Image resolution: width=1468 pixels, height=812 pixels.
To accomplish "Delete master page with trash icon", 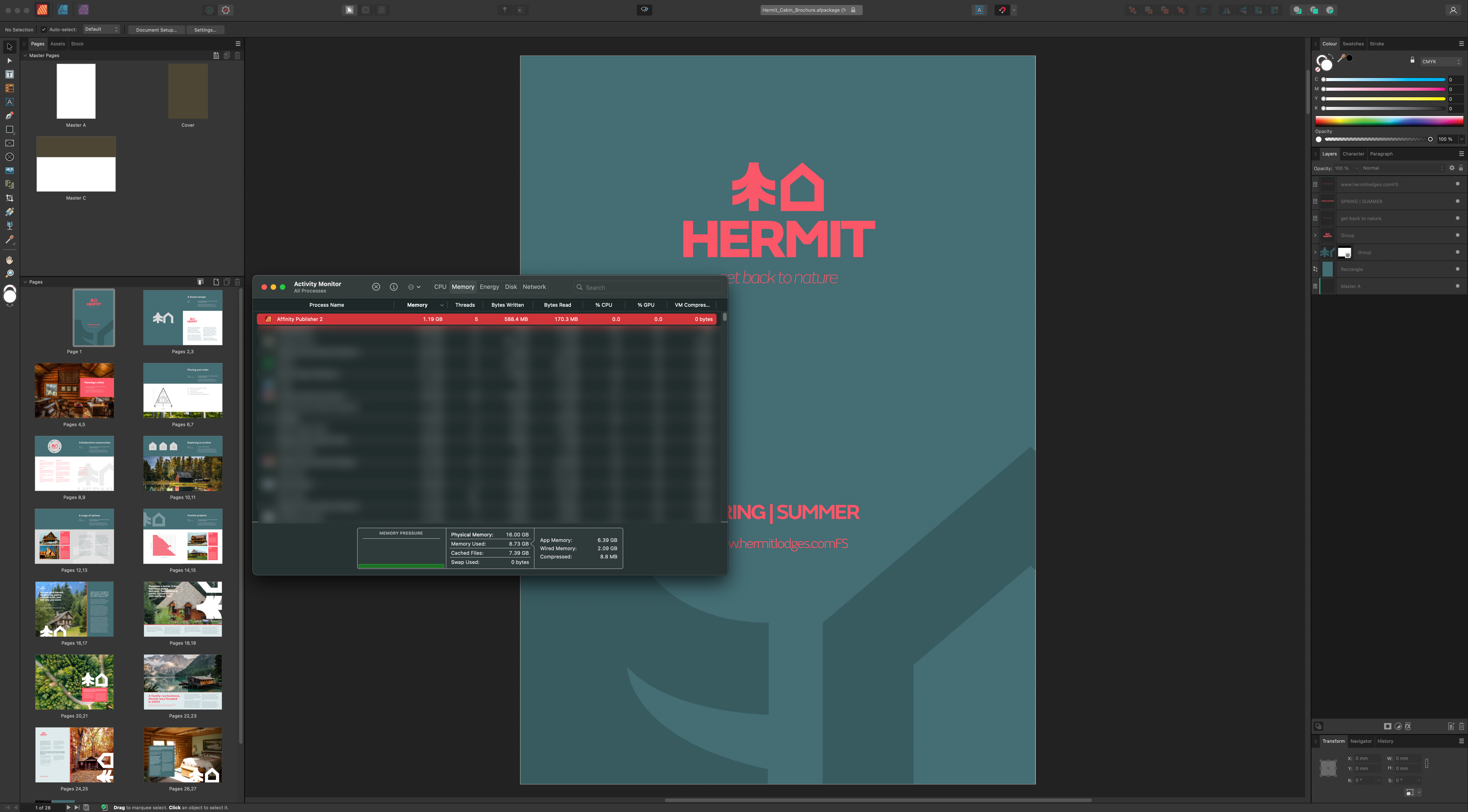I will (238, 55).
